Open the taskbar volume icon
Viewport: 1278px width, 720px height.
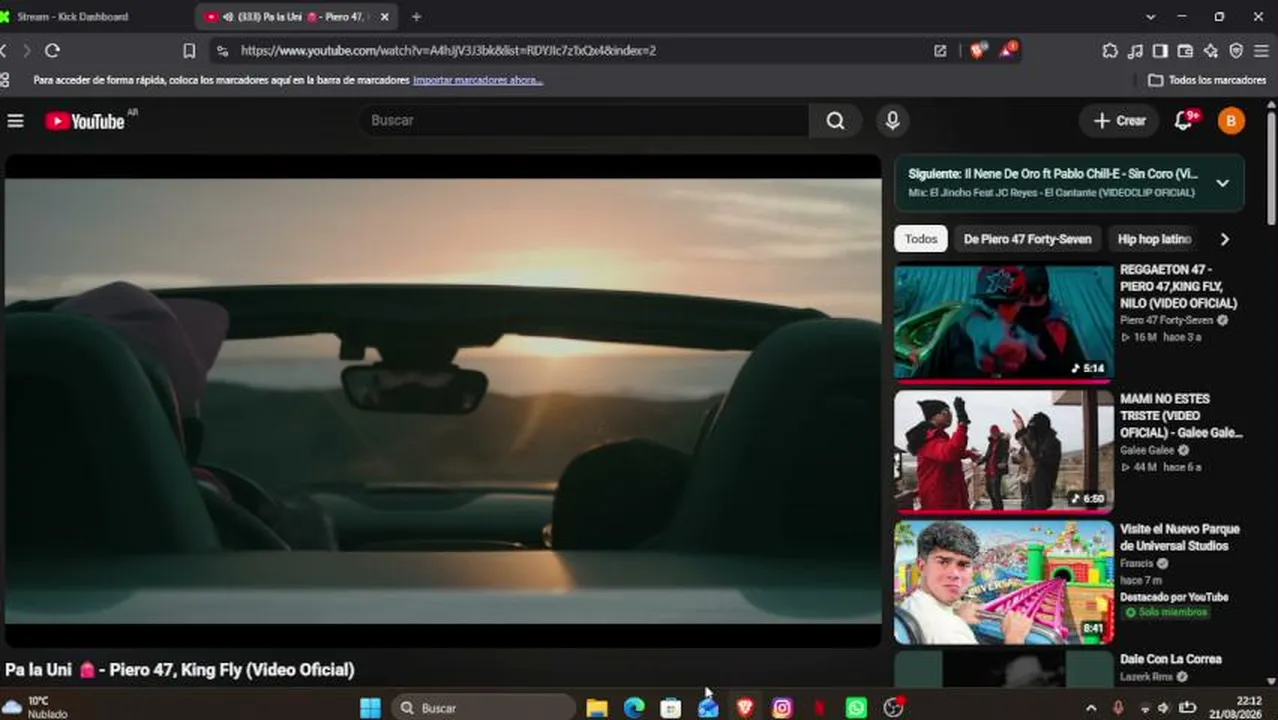(x=1164, y=708)
